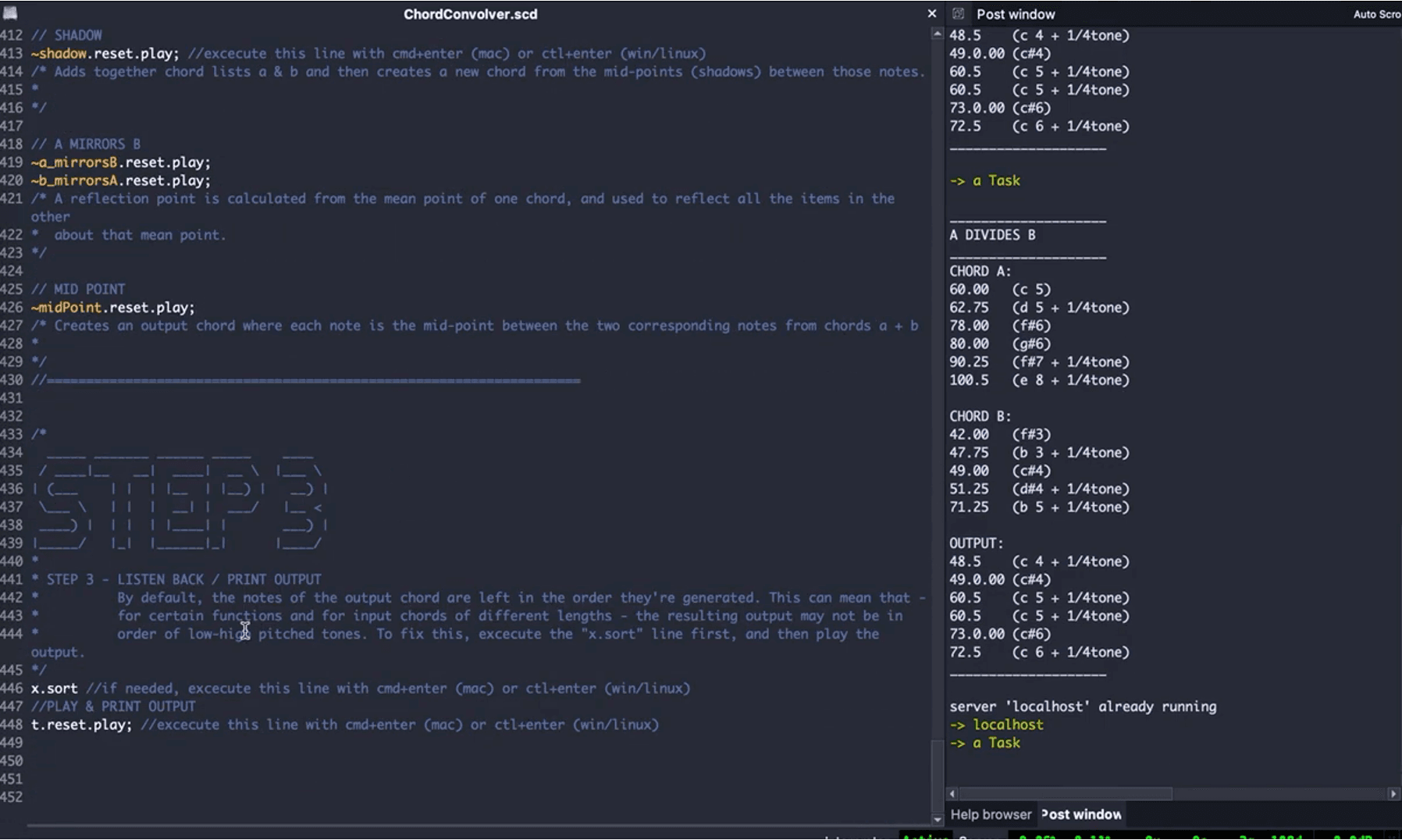Toggle Auto Scroll in the Post window
This screenshot has height=840, width=1402.
(1376, 14)
